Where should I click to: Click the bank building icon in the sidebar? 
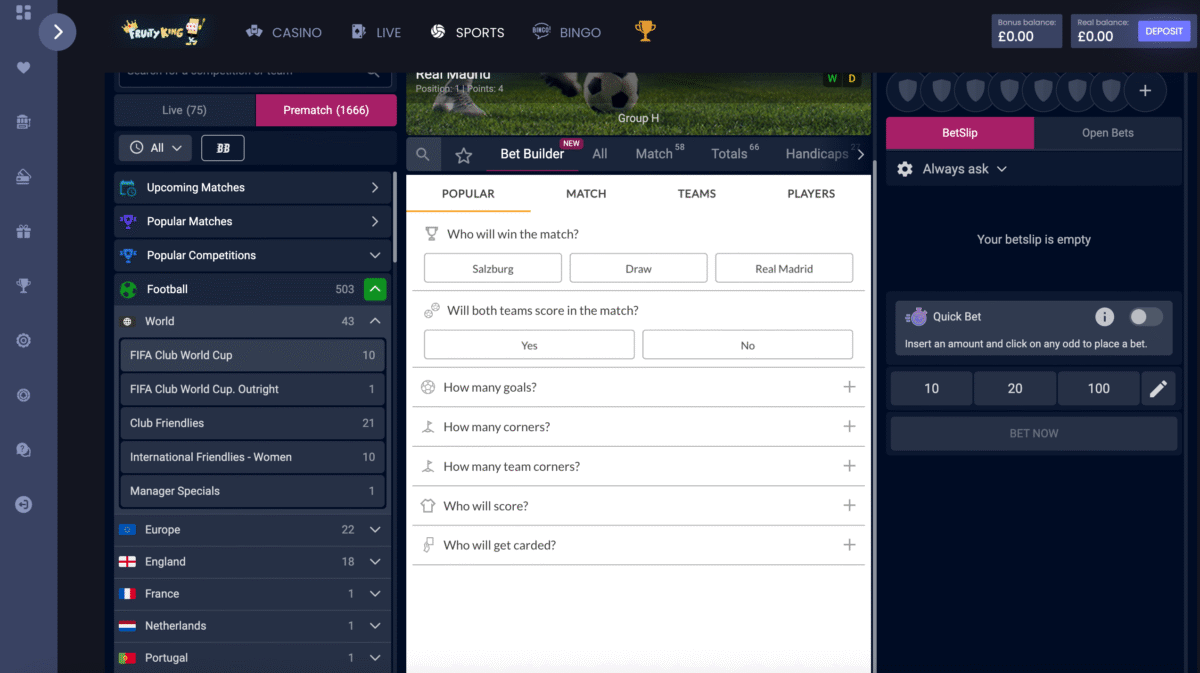coord(24,122)
